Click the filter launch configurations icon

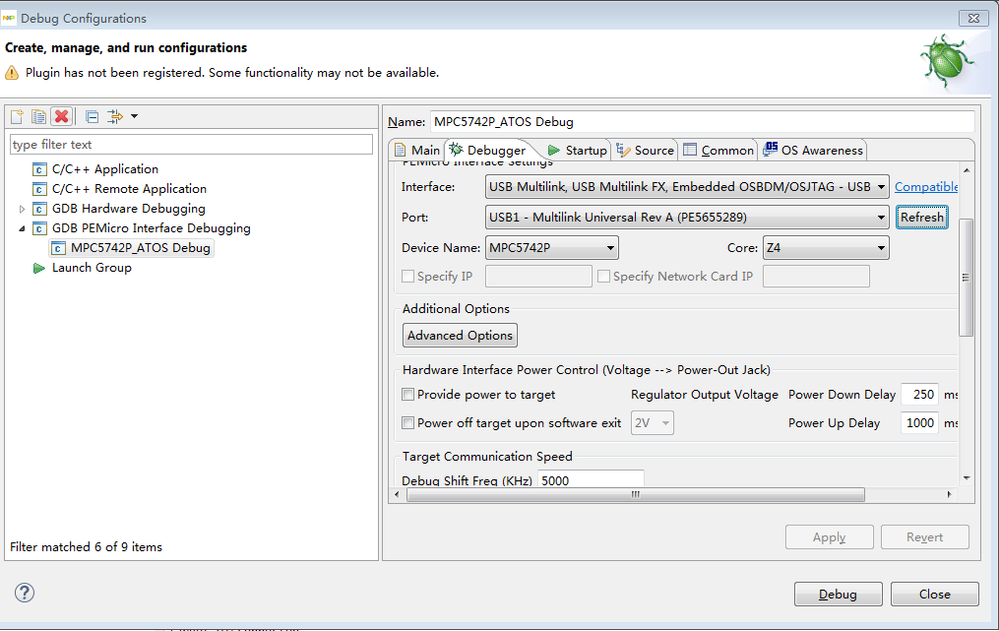115,117
